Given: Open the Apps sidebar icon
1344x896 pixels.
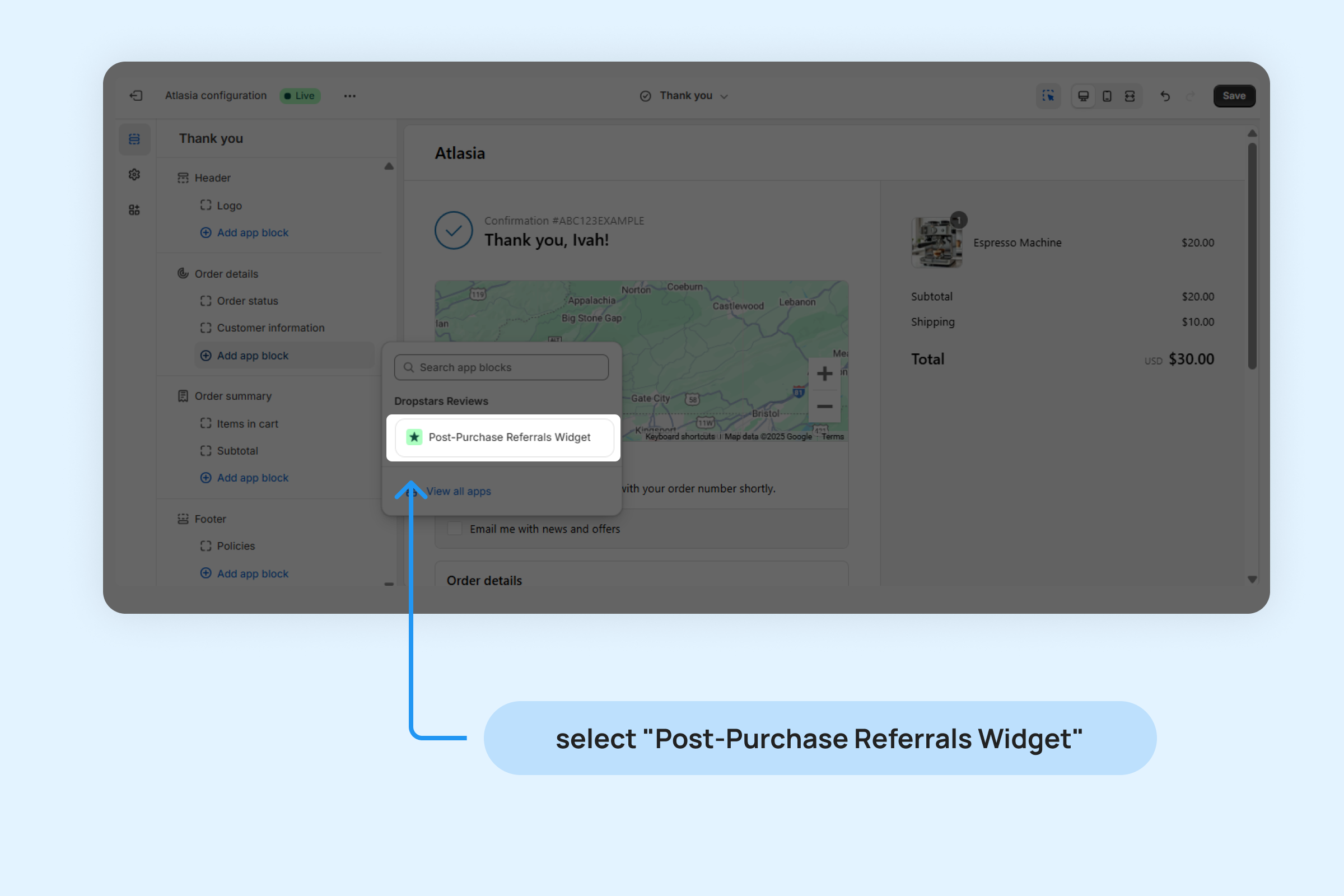Looking at the screenshot, I should coord(134,209).
